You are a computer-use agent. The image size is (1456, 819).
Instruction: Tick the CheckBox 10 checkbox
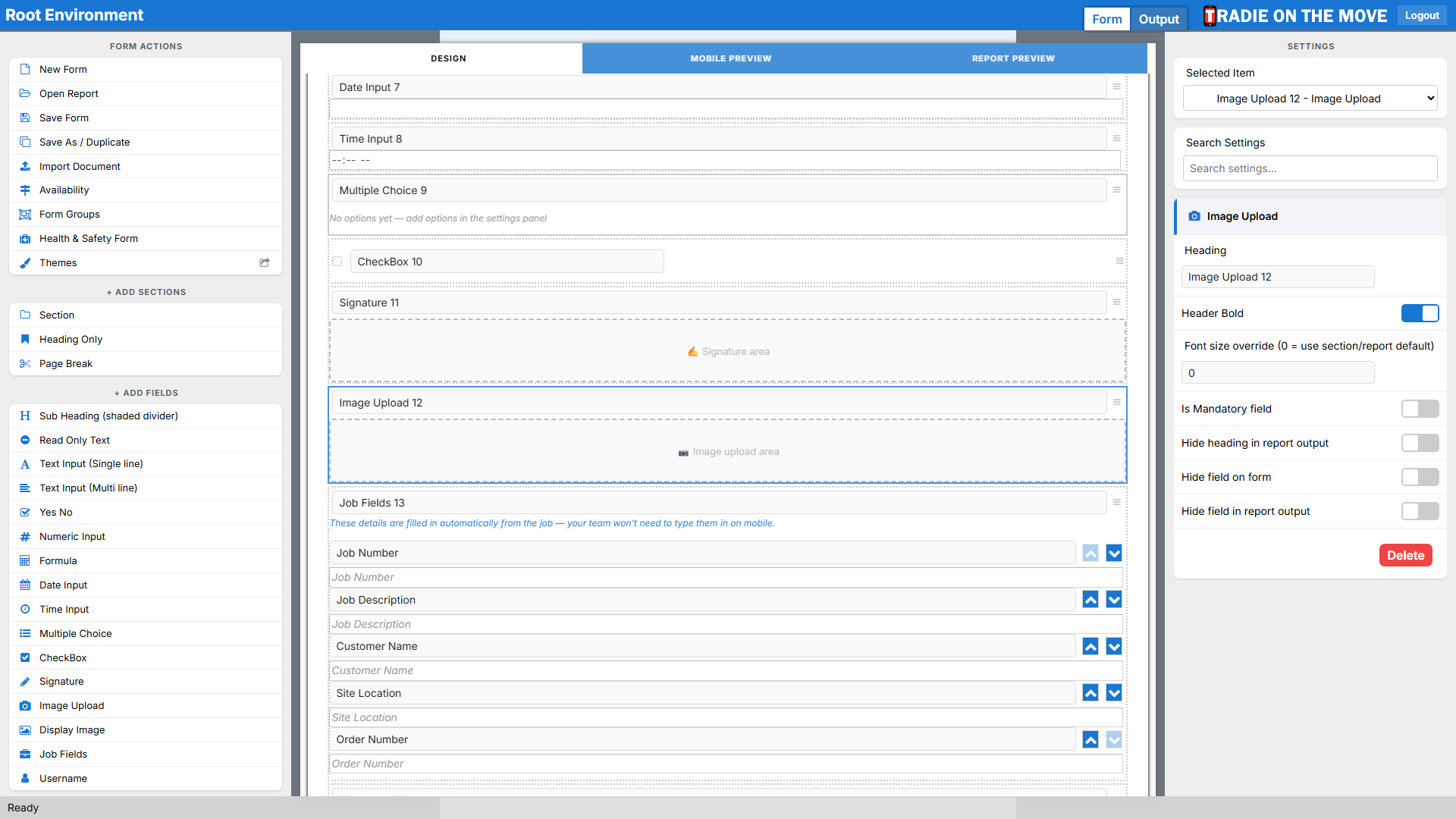[337, 262]
